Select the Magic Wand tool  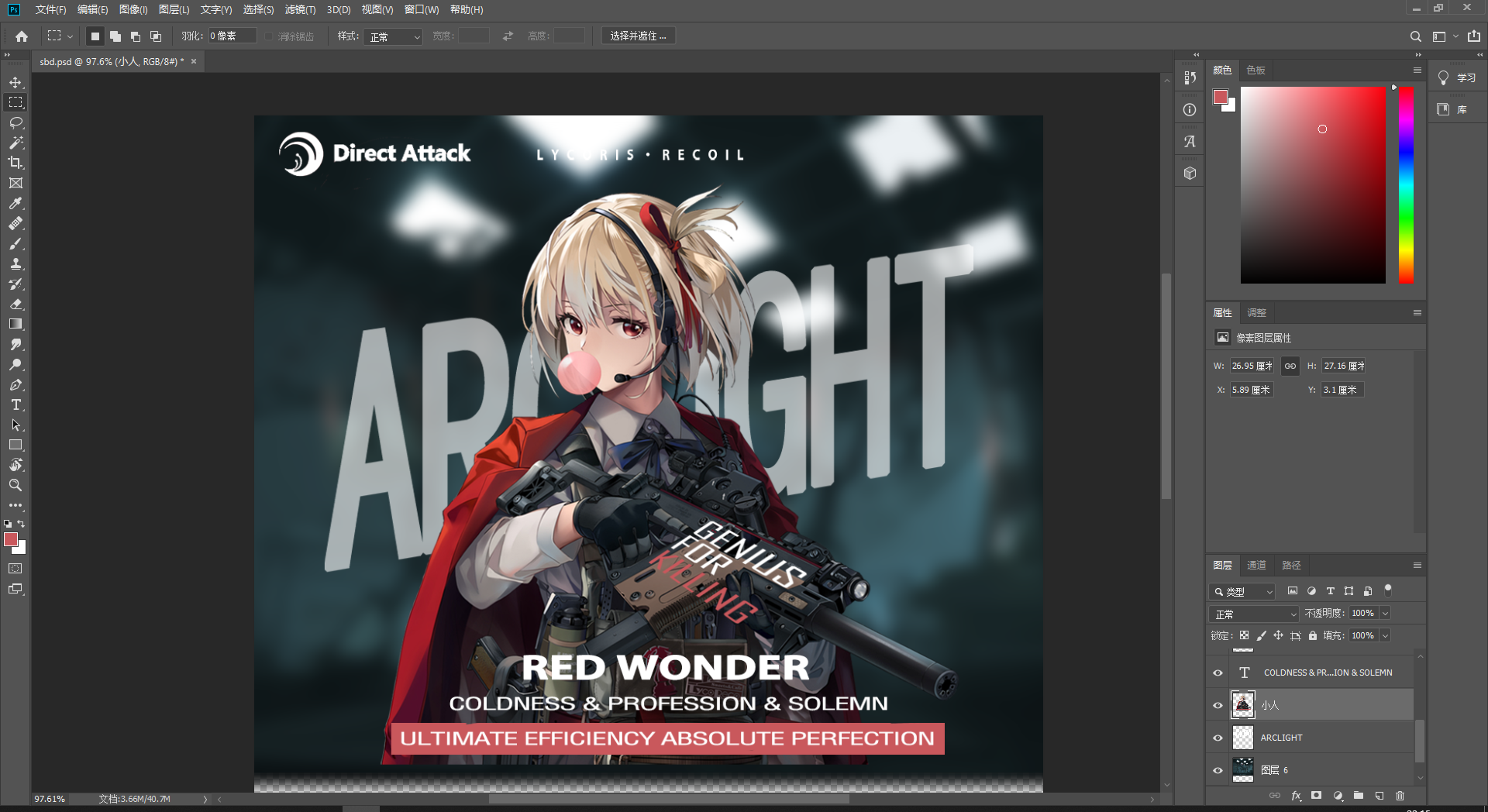tap(15, 143)
